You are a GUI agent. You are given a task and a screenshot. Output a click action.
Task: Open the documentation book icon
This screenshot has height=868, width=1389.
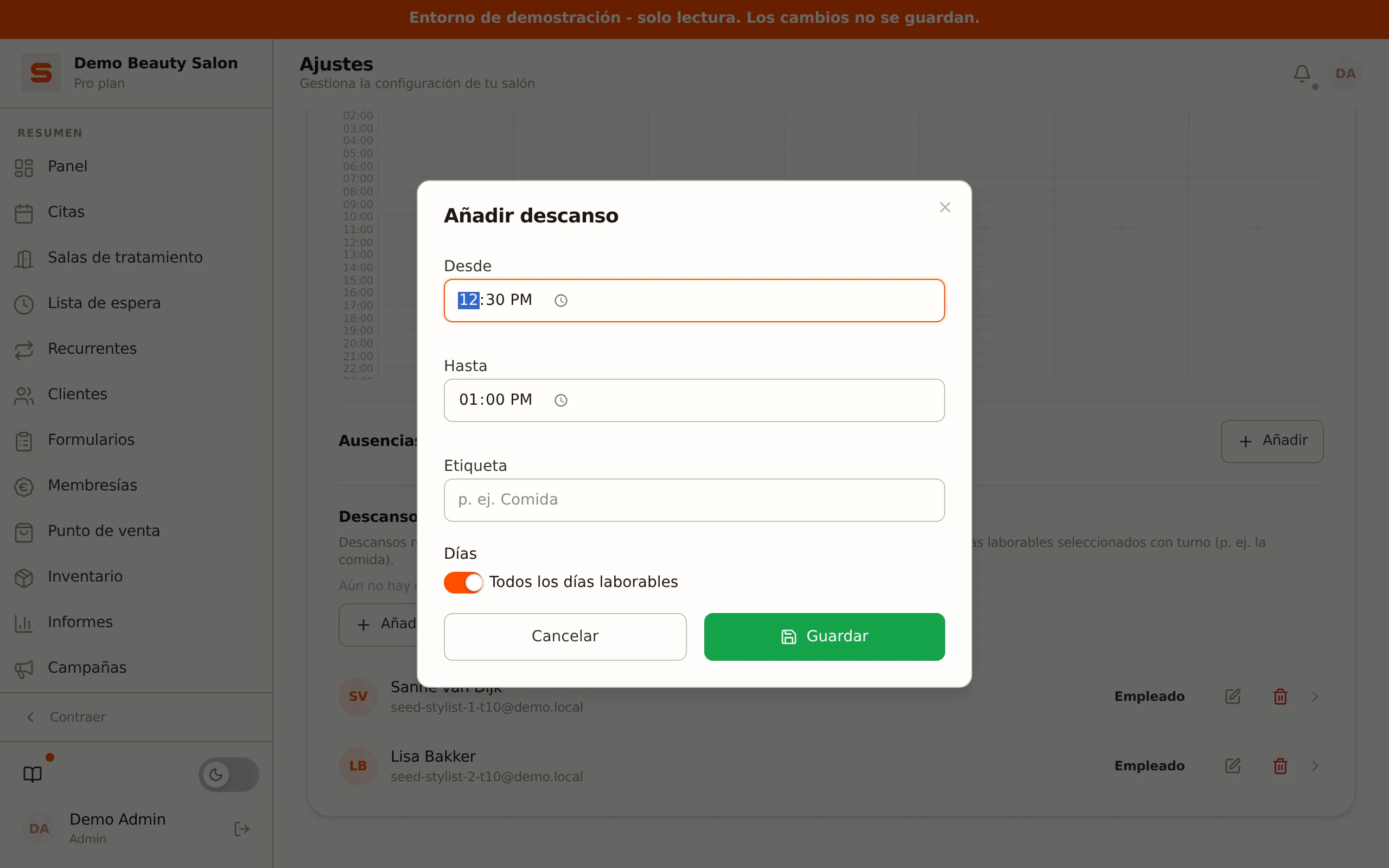[33, 774]
